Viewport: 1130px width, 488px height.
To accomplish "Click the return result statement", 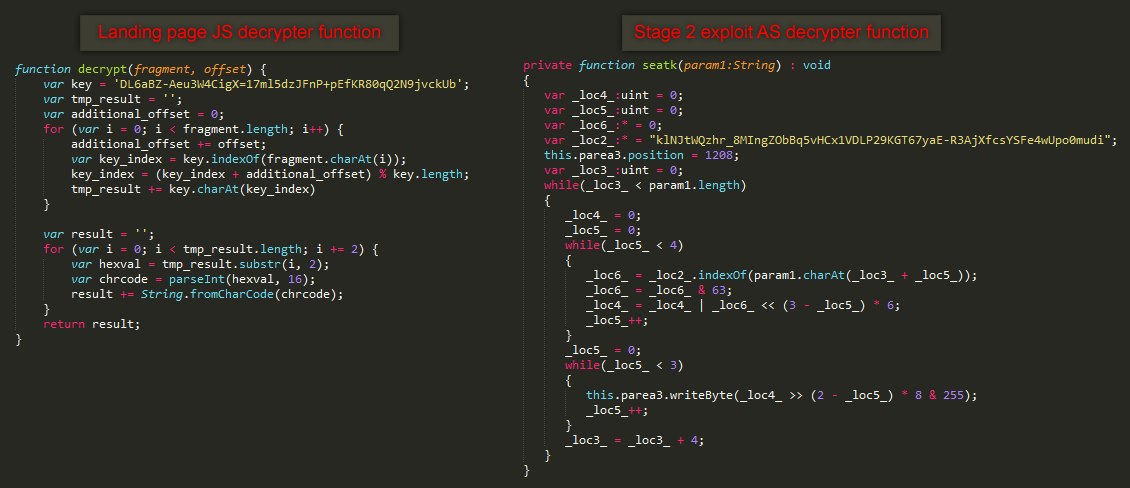I will click(92, 324).
